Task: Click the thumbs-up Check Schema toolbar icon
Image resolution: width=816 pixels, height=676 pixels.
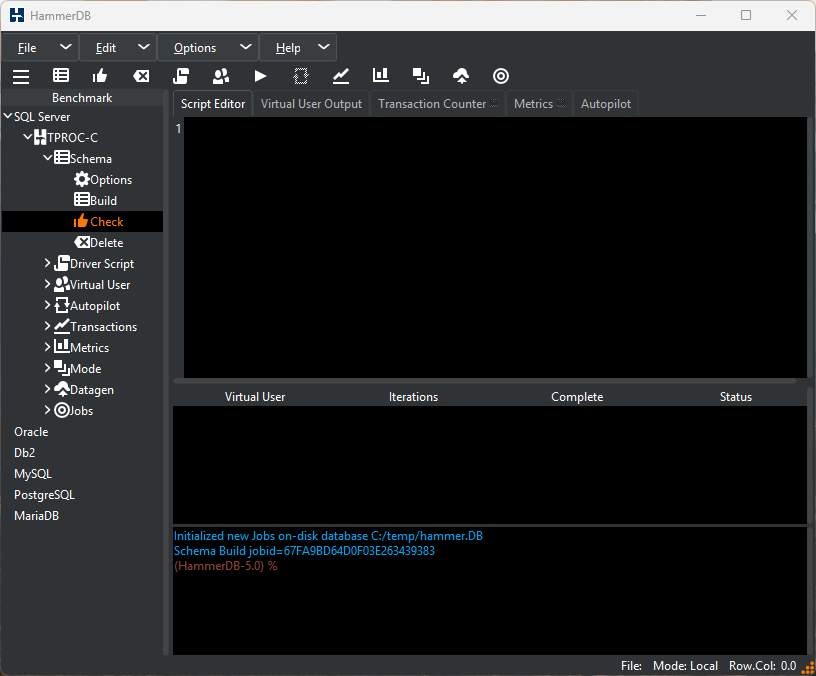Action: (100, 76)
